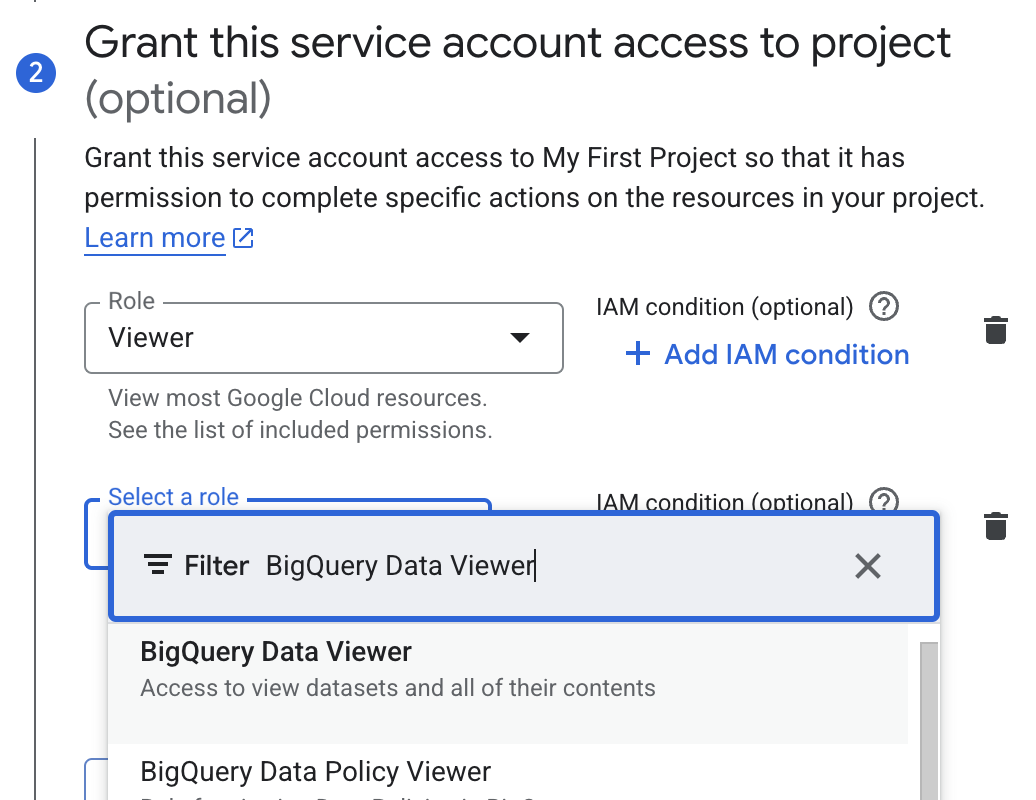
Task: Click the role list scrollbar
Action: coord(929,720)
